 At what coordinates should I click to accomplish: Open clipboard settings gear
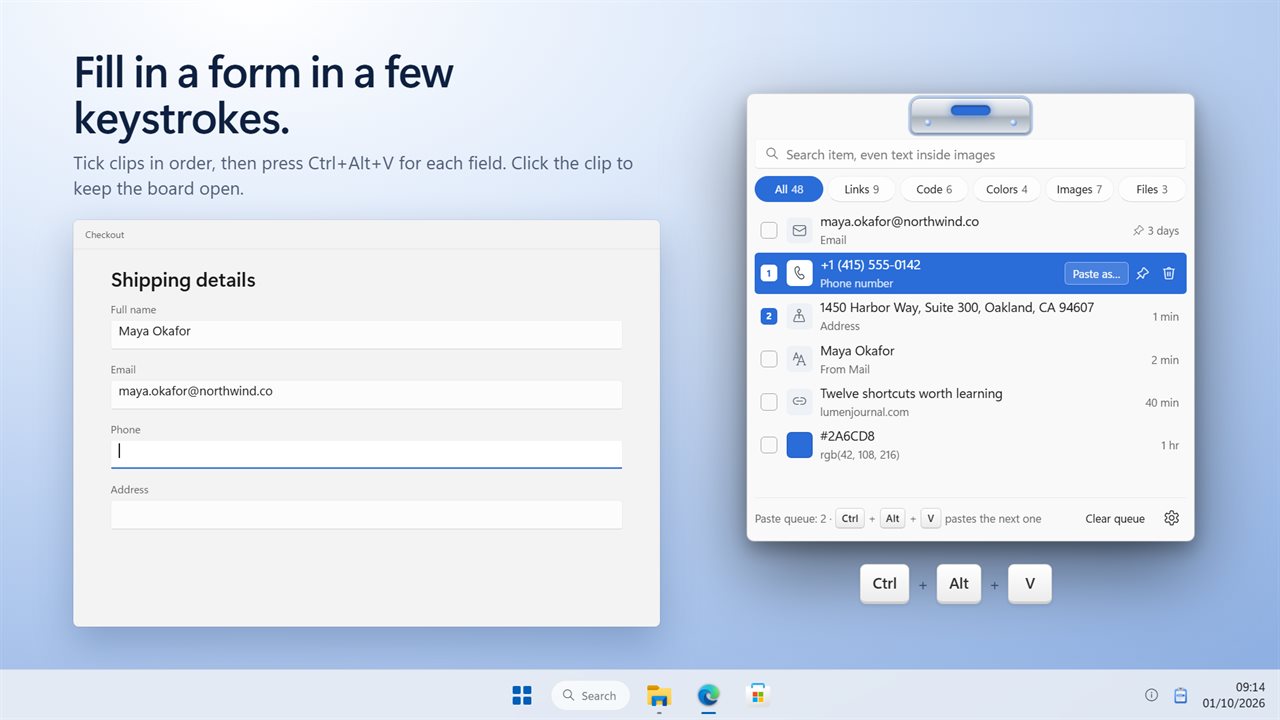(x=1172, y=518)
